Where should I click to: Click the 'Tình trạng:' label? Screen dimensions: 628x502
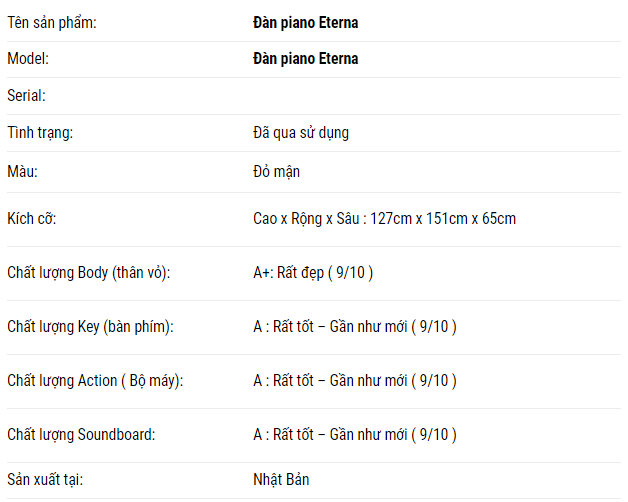click(40, 132)
